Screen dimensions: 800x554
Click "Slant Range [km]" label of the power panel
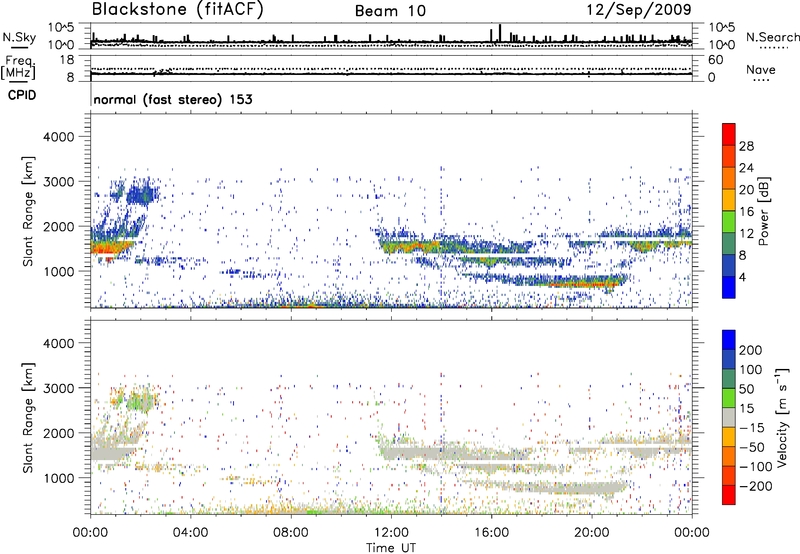point(28,211)
